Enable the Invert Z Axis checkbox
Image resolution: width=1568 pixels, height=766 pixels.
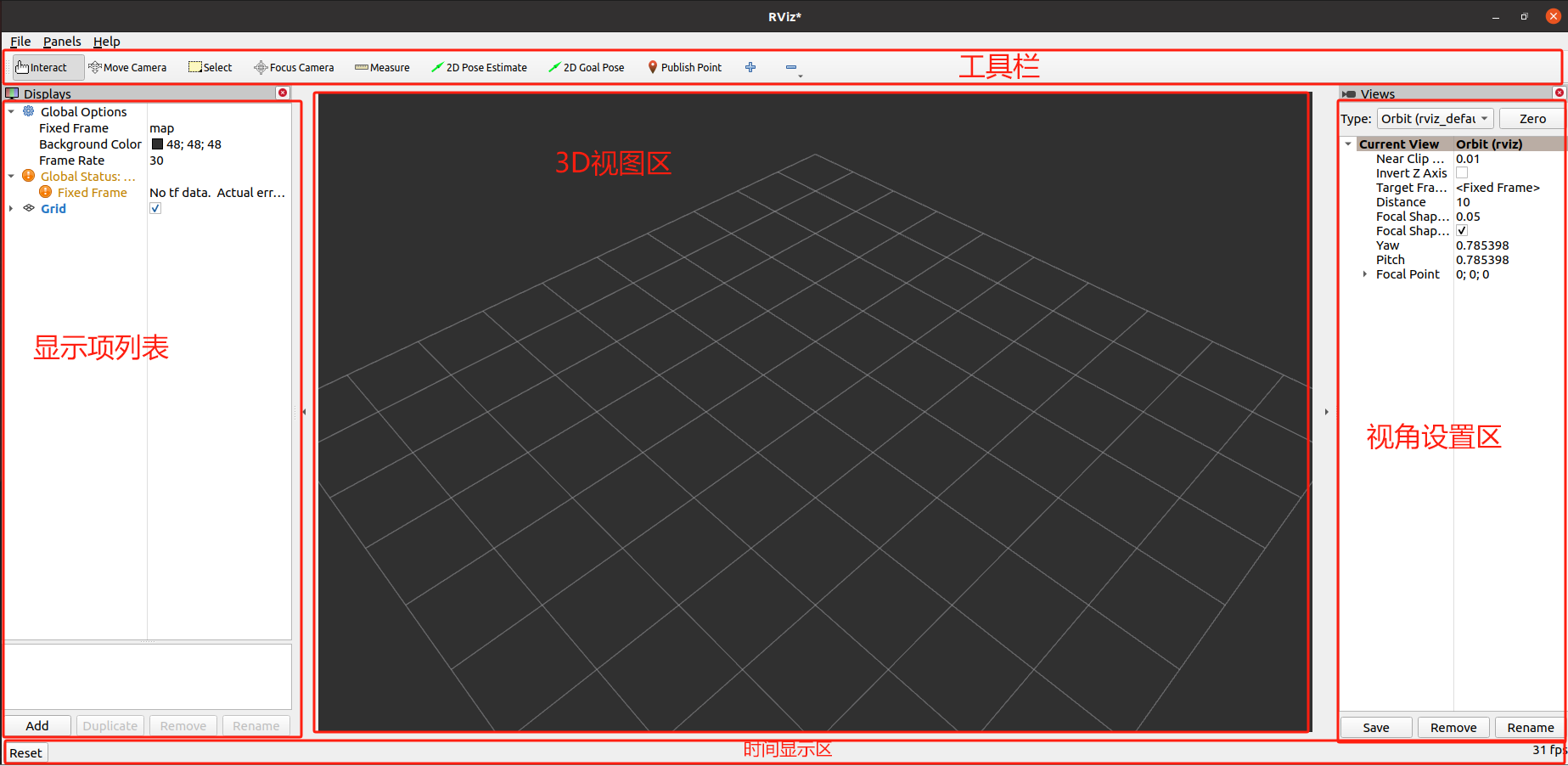click(1462, 172)
